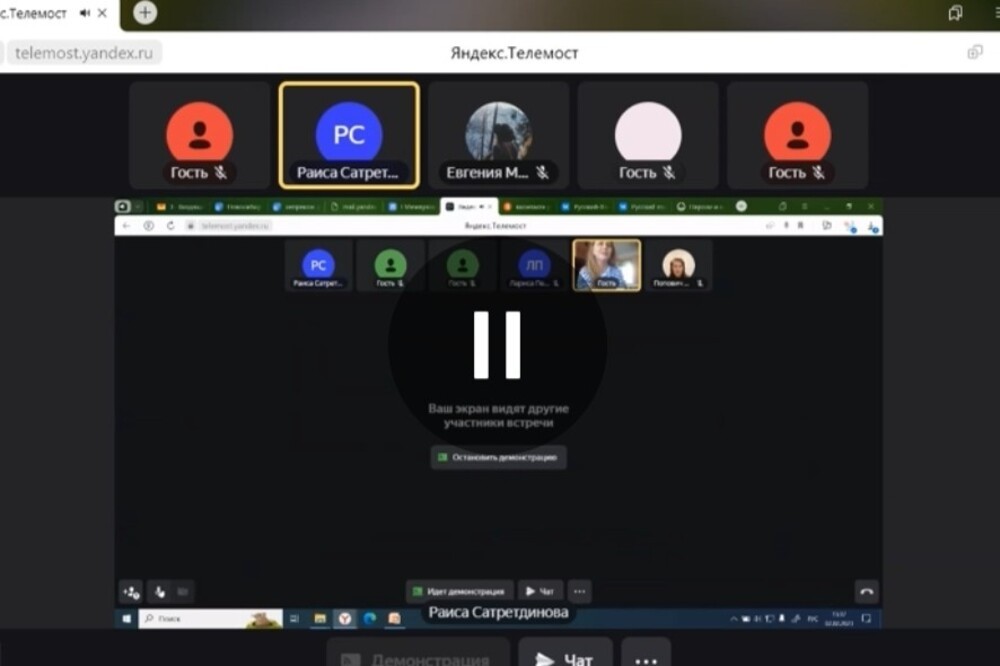
Task: Select Евгения М. participant tile
Action: click(x=498, y=135)
